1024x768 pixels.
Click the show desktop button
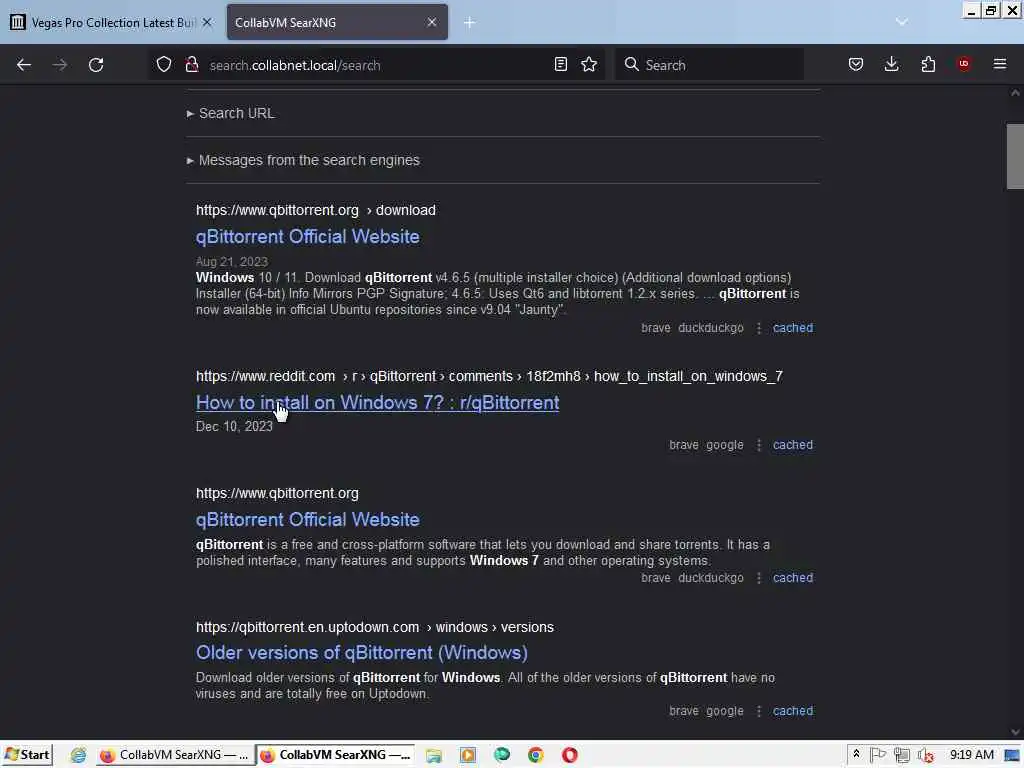1013,756
